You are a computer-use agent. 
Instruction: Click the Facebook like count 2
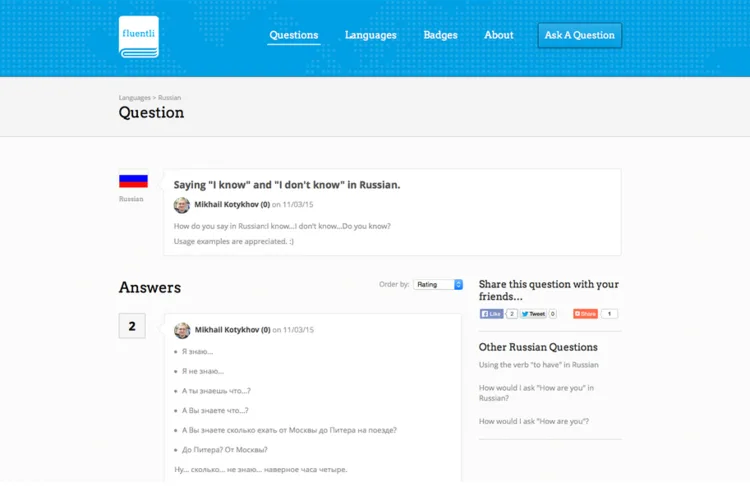[512, 314]
